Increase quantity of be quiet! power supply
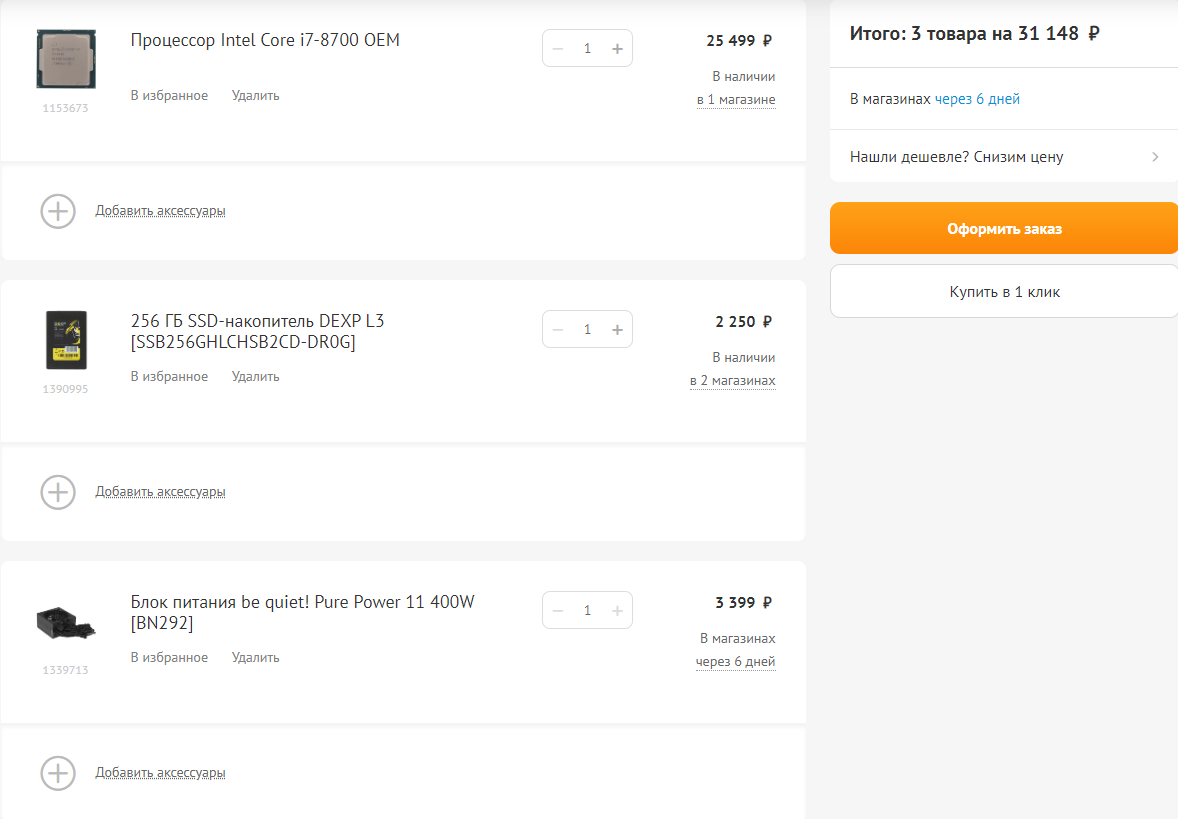Viewport: 1178px width, 819px height. 617,610
